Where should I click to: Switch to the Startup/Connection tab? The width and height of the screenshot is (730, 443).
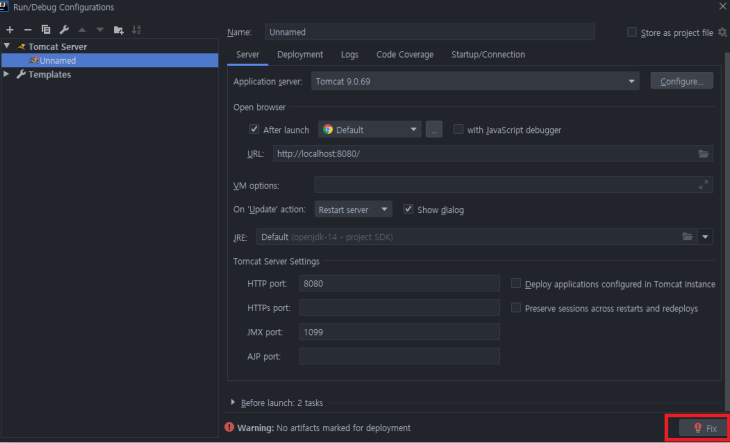pos(488,54)
